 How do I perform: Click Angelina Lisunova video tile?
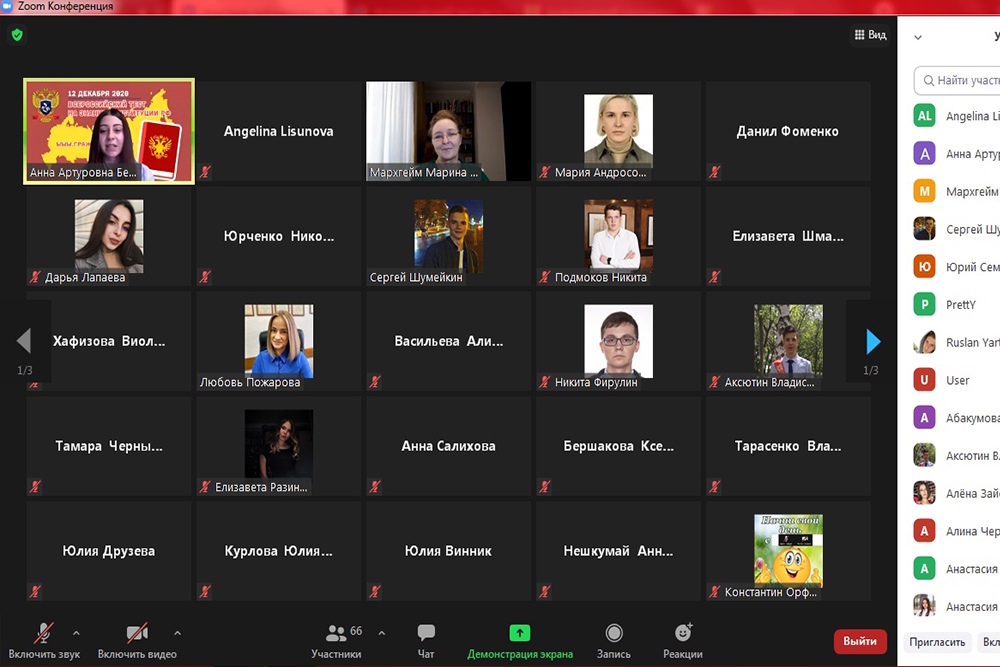279,131
